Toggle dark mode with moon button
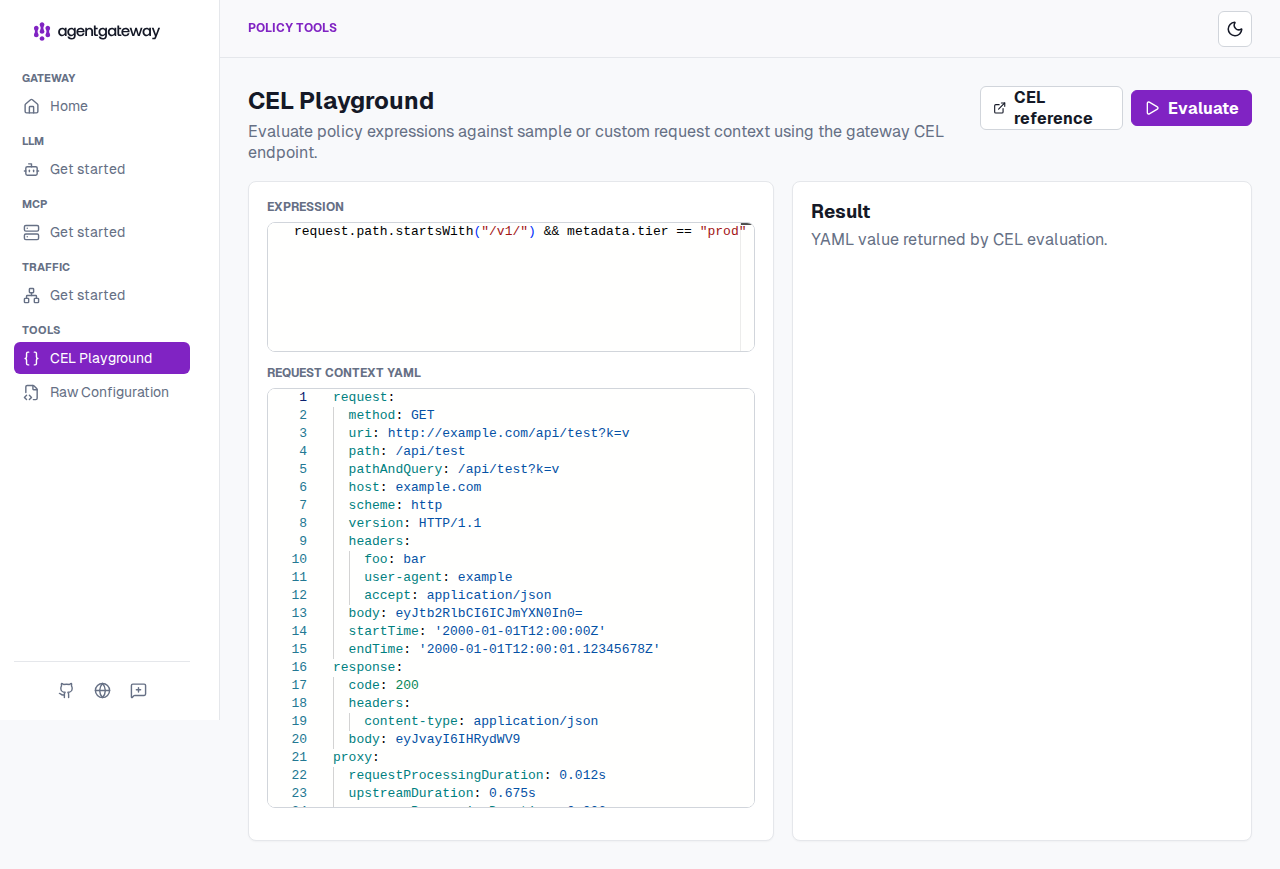The image size is (1280, 869). [x=1235, y=29]
